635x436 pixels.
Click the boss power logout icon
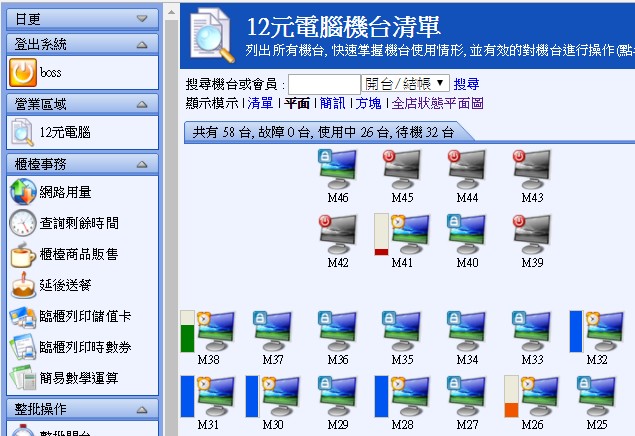tap(22, 72)
